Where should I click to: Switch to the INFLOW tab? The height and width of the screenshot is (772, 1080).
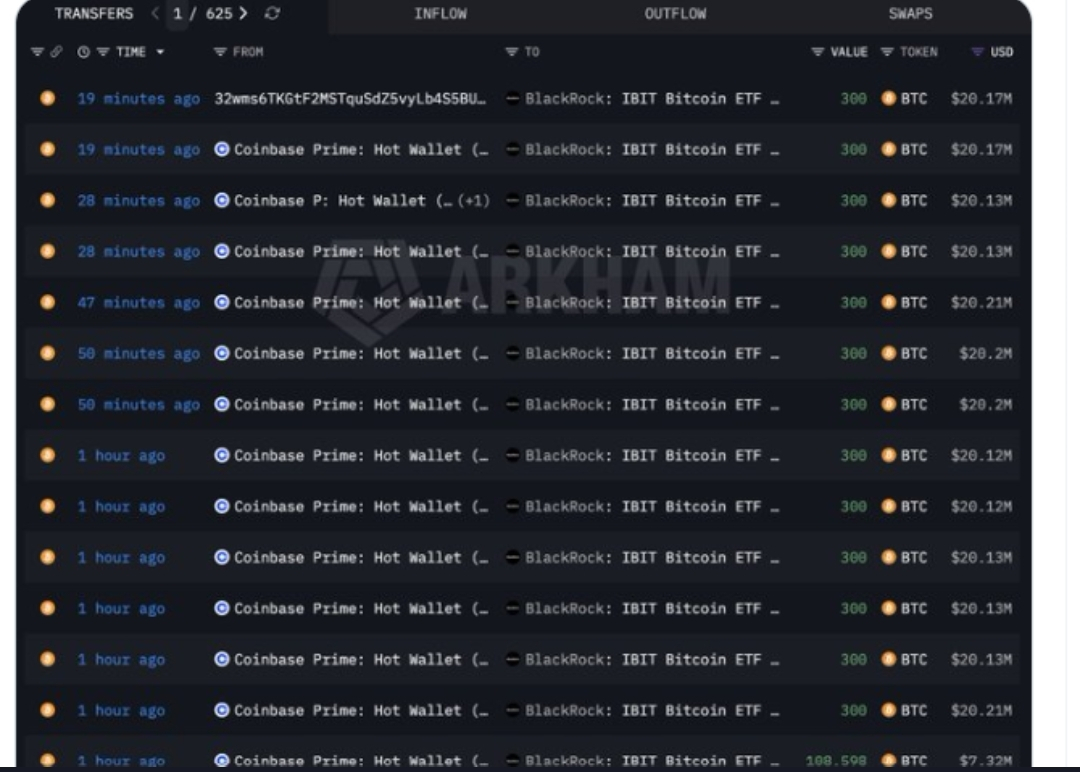[440, 14]
